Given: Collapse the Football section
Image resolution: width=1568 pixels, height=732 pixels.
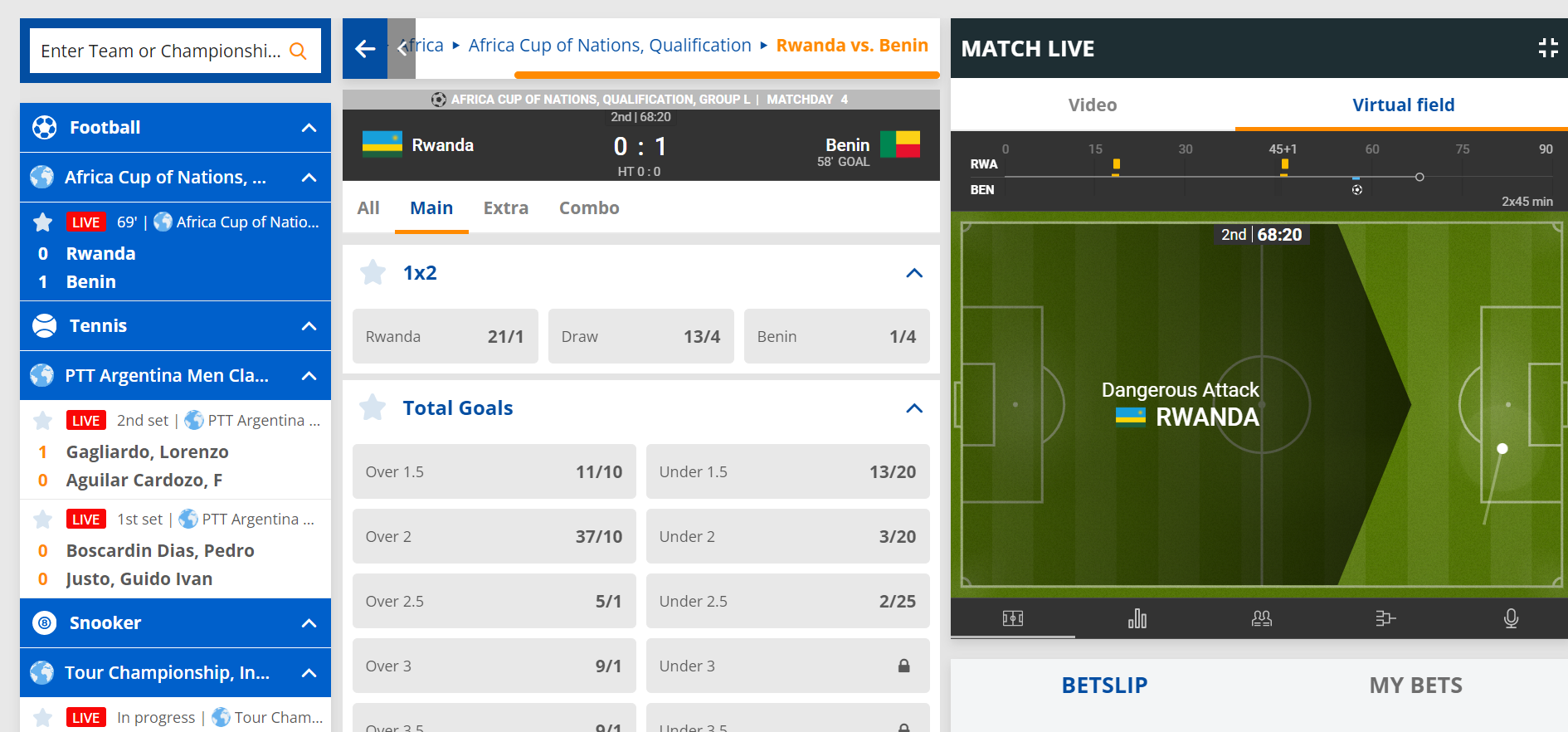Looking at the screenshot, I should 309,128.
